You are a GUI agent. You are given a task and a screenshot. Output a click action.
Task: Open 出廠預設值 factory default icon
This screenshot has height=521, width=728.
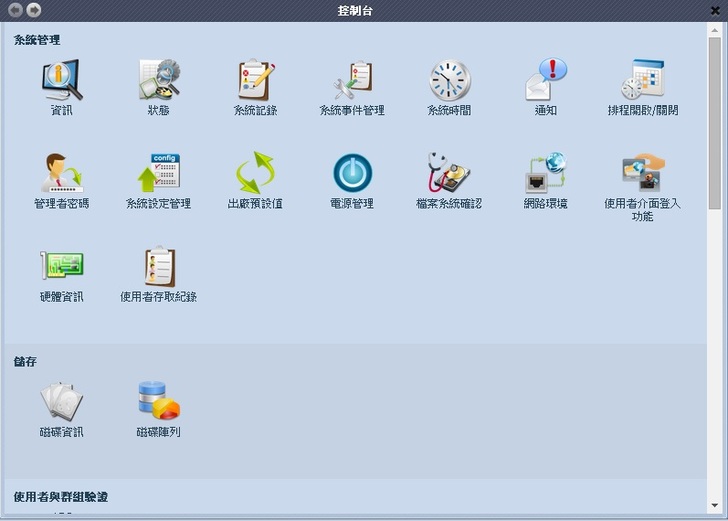point(256,173)
